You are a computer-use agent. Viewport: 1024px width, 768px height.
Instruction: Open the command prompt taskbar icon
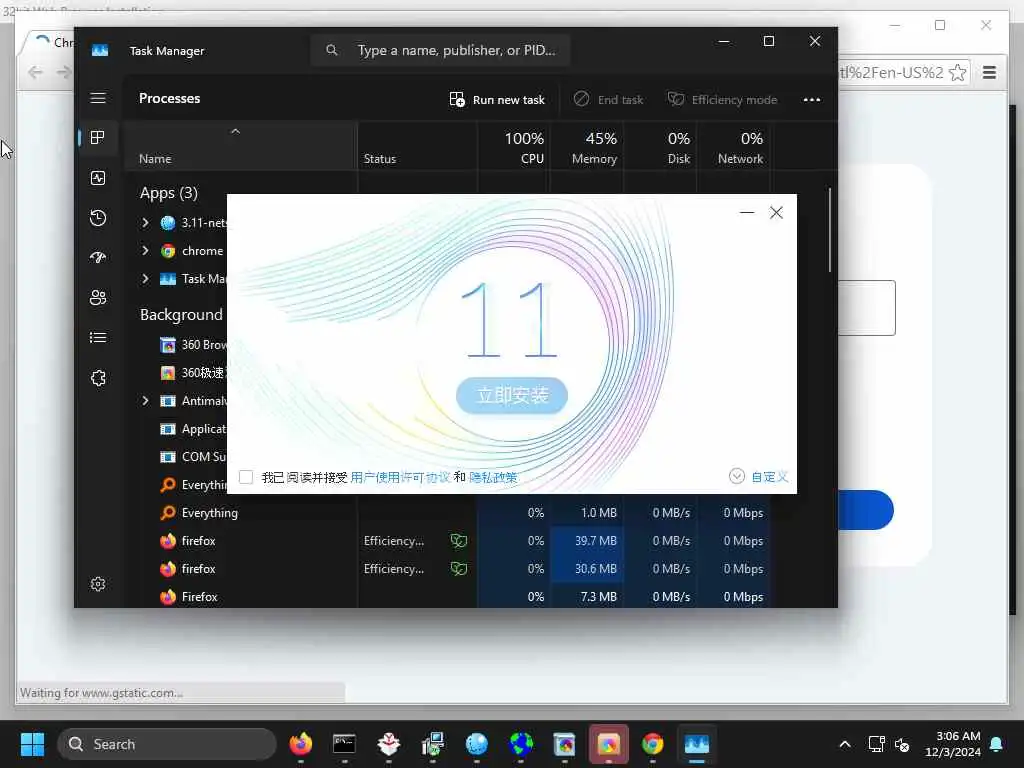point(344,744)
